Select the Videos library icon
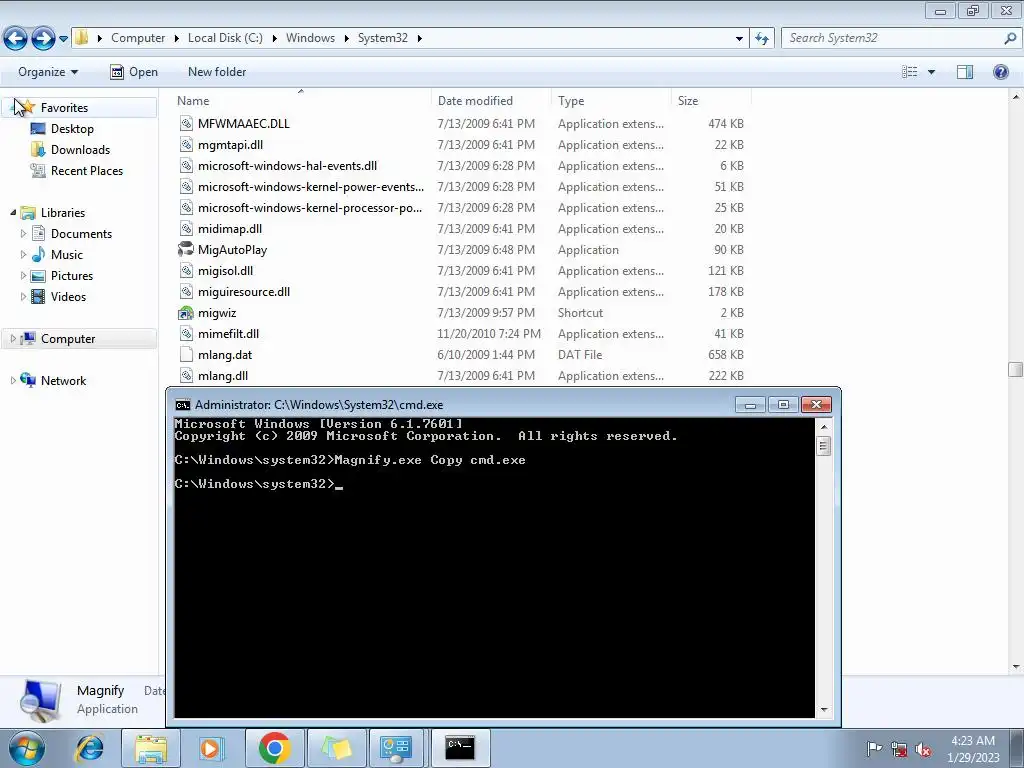This screenshot has height=768, width=1024. pos(39,296)
